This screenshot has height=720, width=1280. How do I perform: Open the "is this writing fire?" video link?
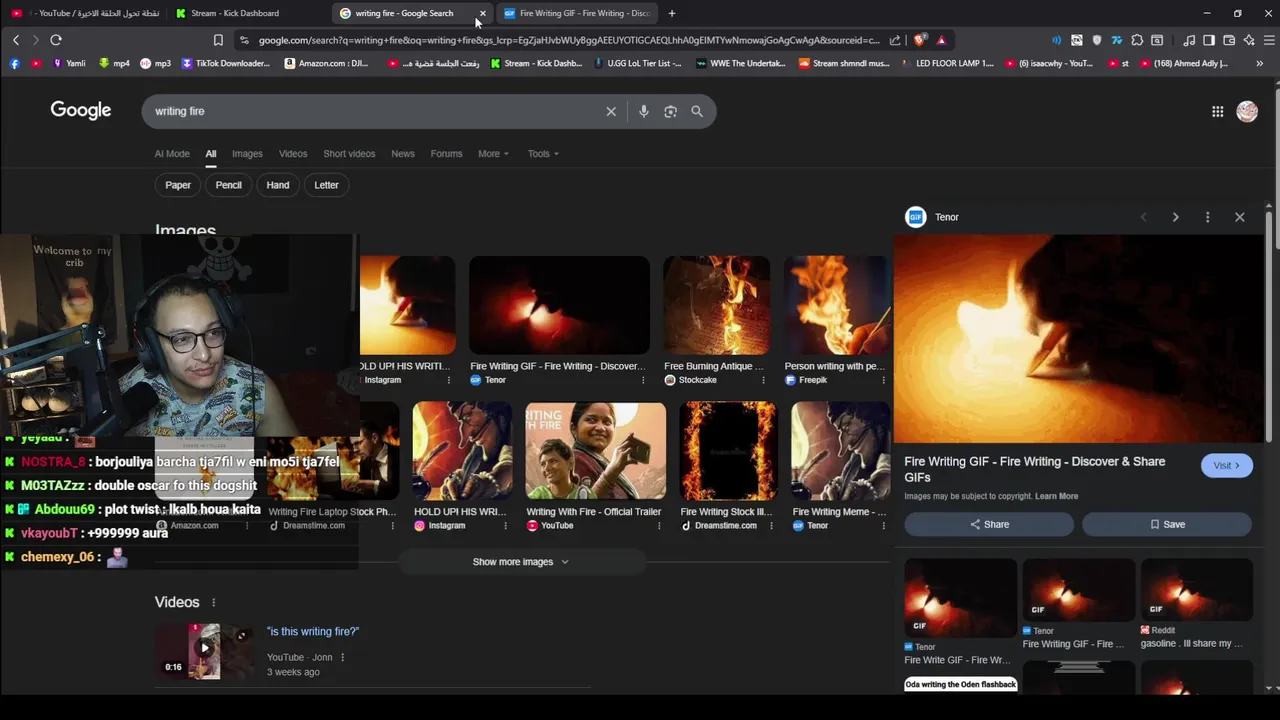click(313, 632)
